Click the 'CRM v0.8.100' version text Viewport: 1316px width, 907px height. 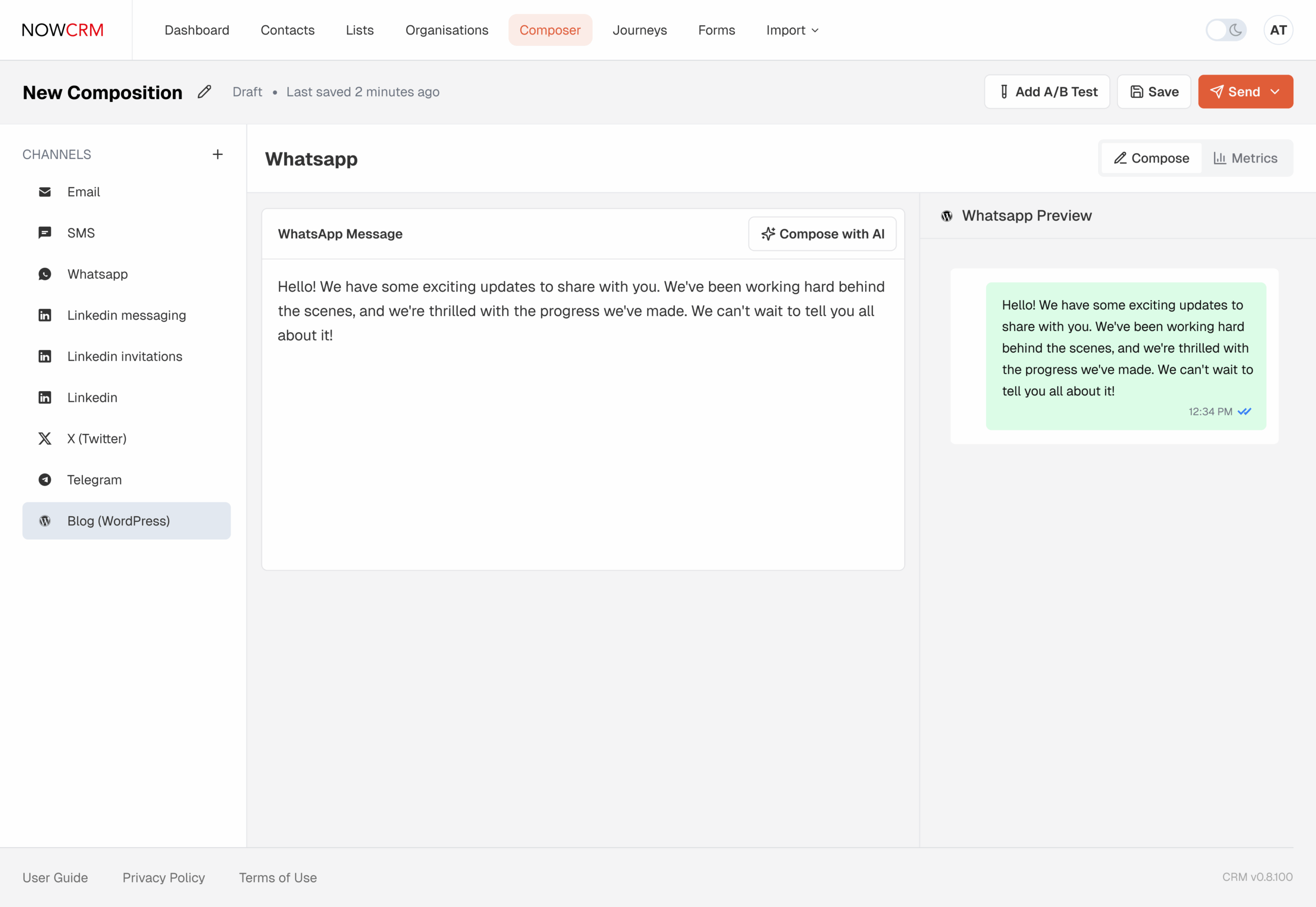1257,877
